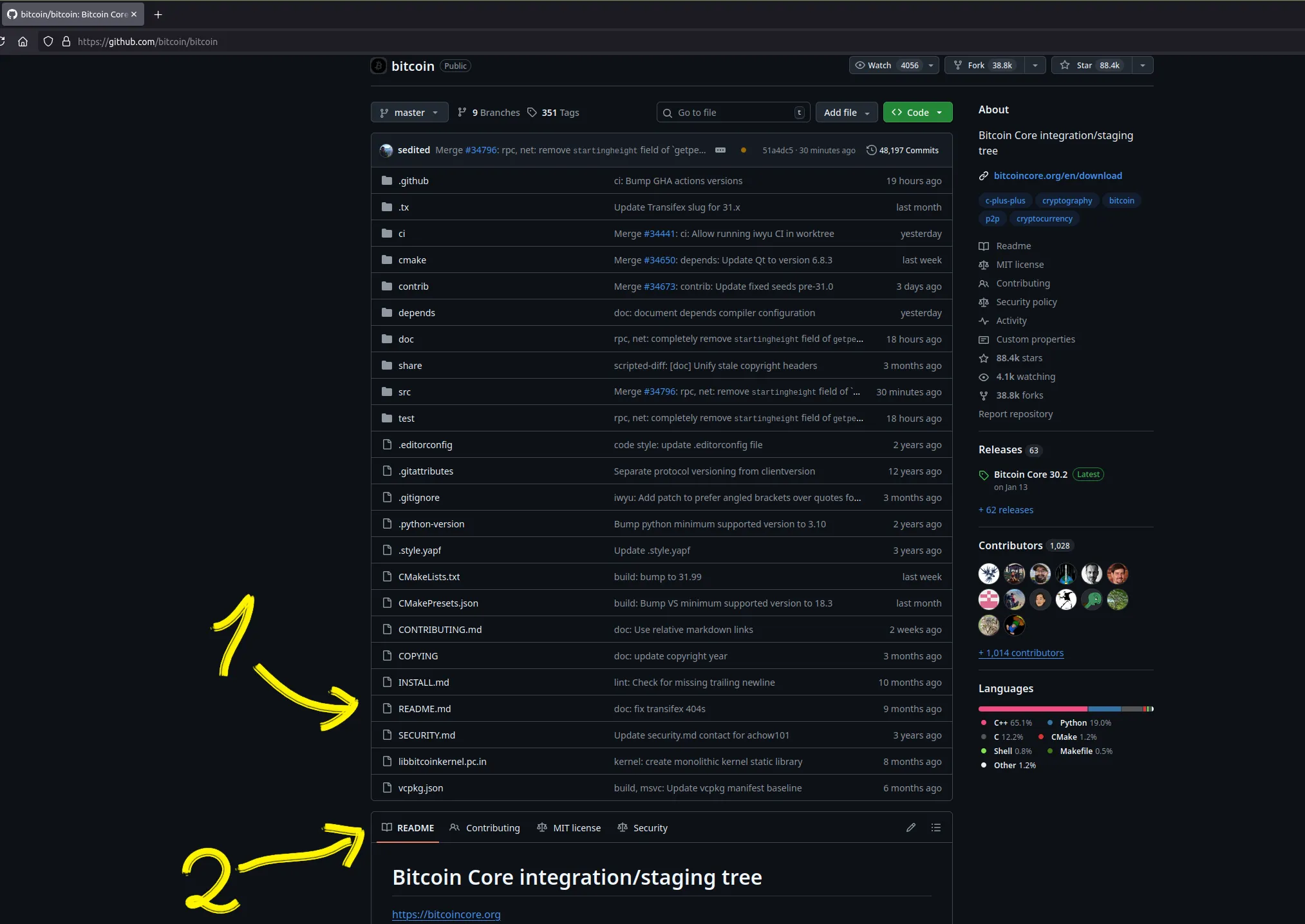The width and height of the screenshot is (1305, 924).
Task: Switch to the Security tab
Action: (x=643, y=827)
